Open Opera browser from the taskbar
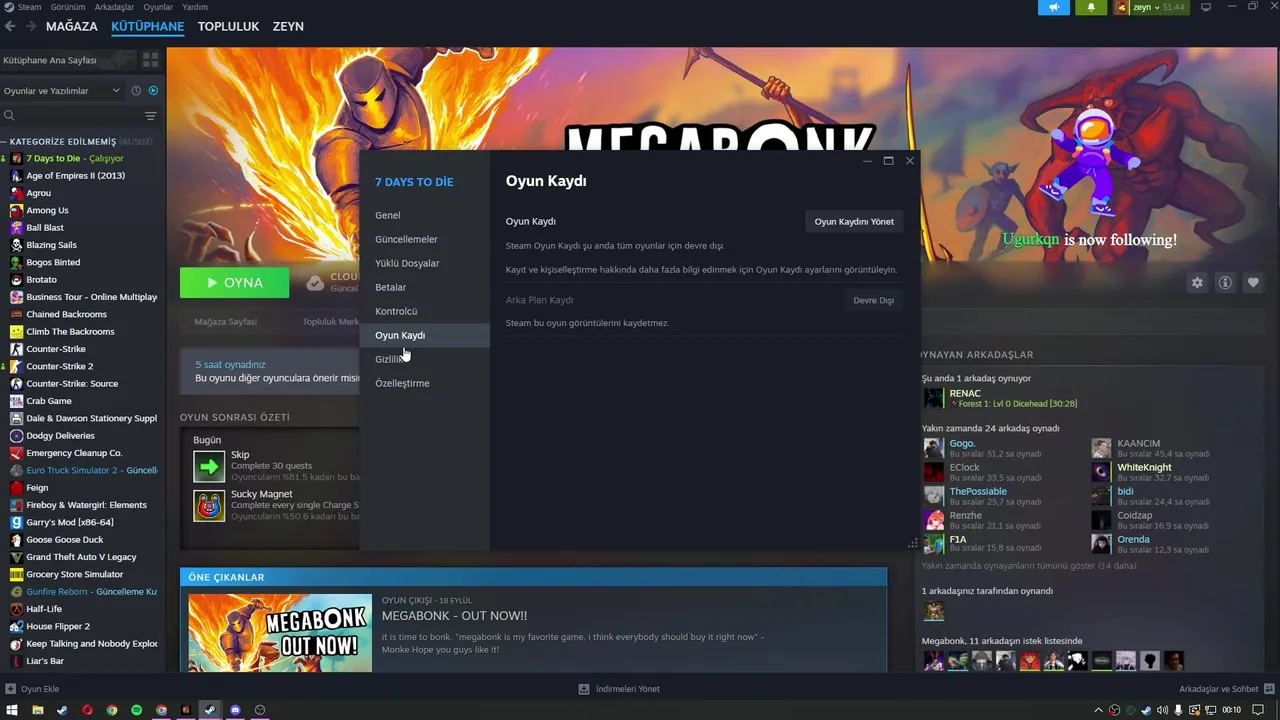Screen dimensions: 1280x720 point(87,710)
